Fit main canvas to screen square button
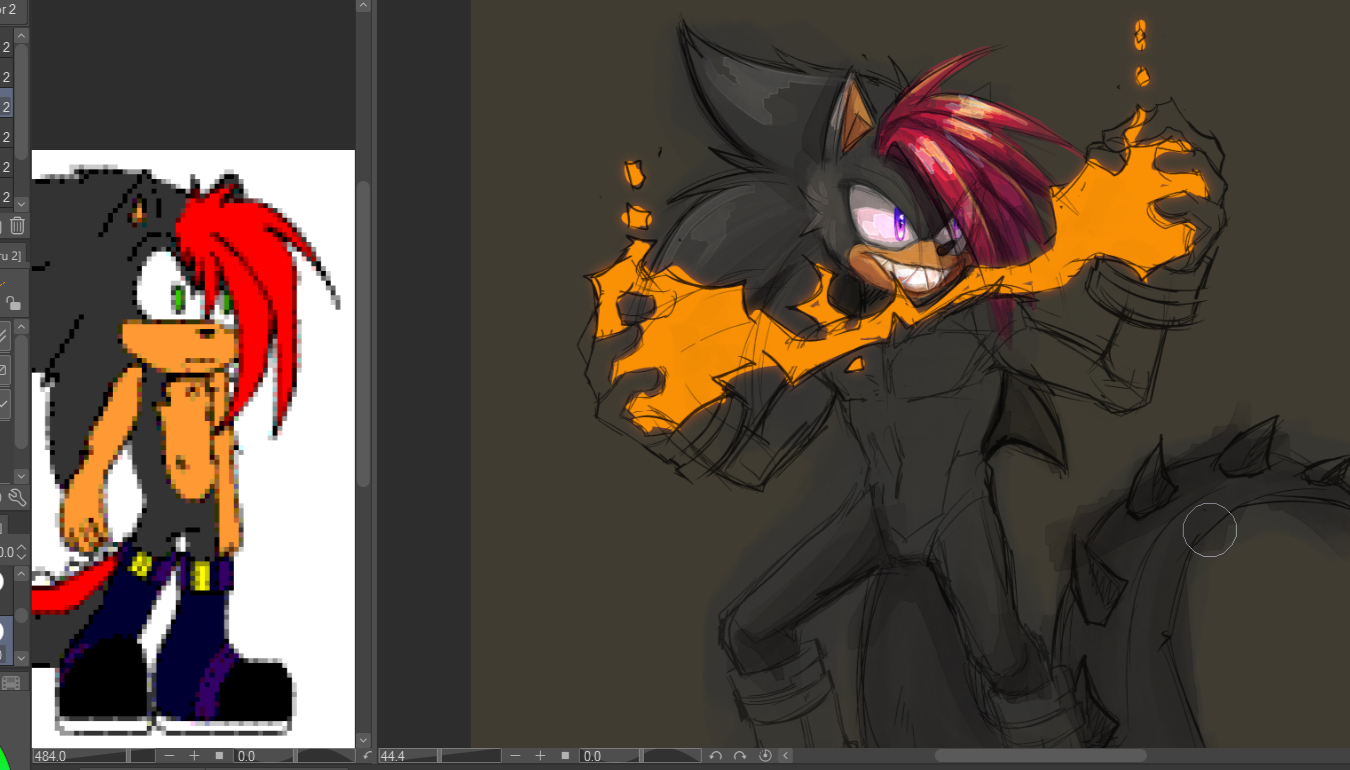This screenshot has width=1350, height=770. (565, 756)
